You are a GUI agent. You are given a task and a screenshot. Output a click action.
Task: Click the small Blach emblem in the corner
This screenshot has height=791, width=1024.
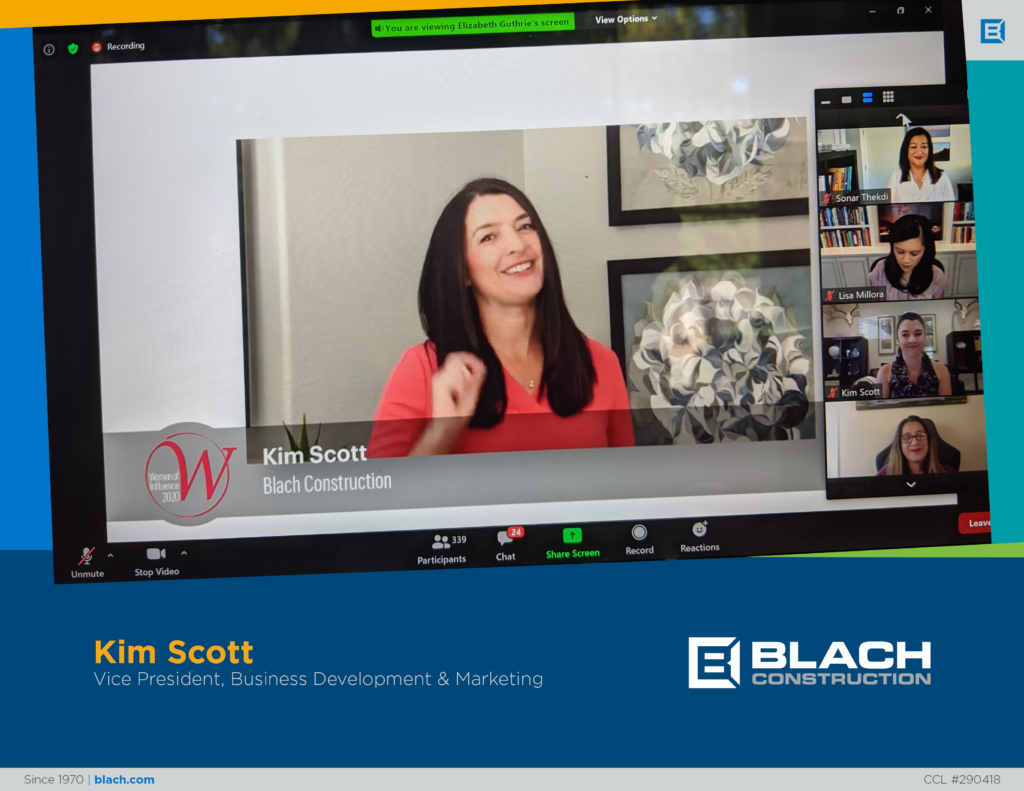tap(993, 31)
